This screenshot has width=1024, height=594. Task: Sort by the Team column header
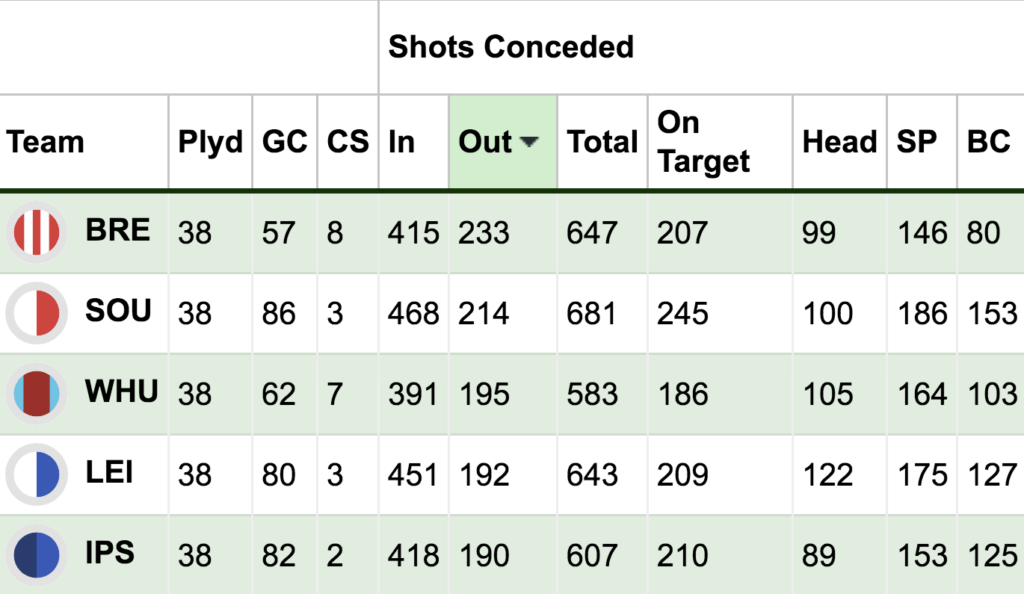(46, 142)
